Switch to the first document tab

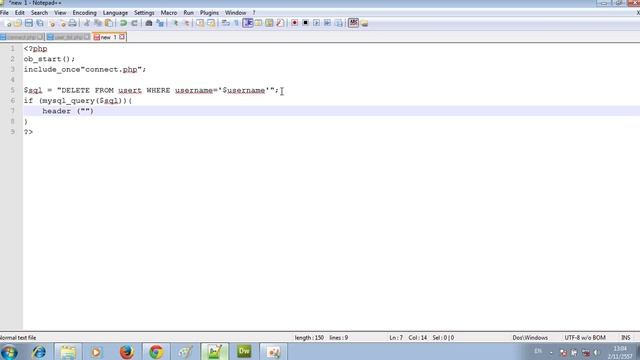click(22, 37)
